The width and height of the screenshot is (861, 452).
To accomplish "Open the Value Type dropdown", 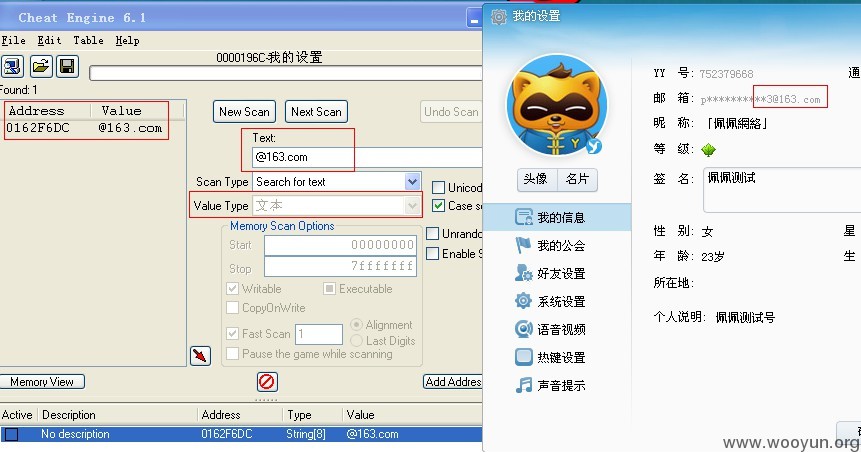I will [412, 205].
